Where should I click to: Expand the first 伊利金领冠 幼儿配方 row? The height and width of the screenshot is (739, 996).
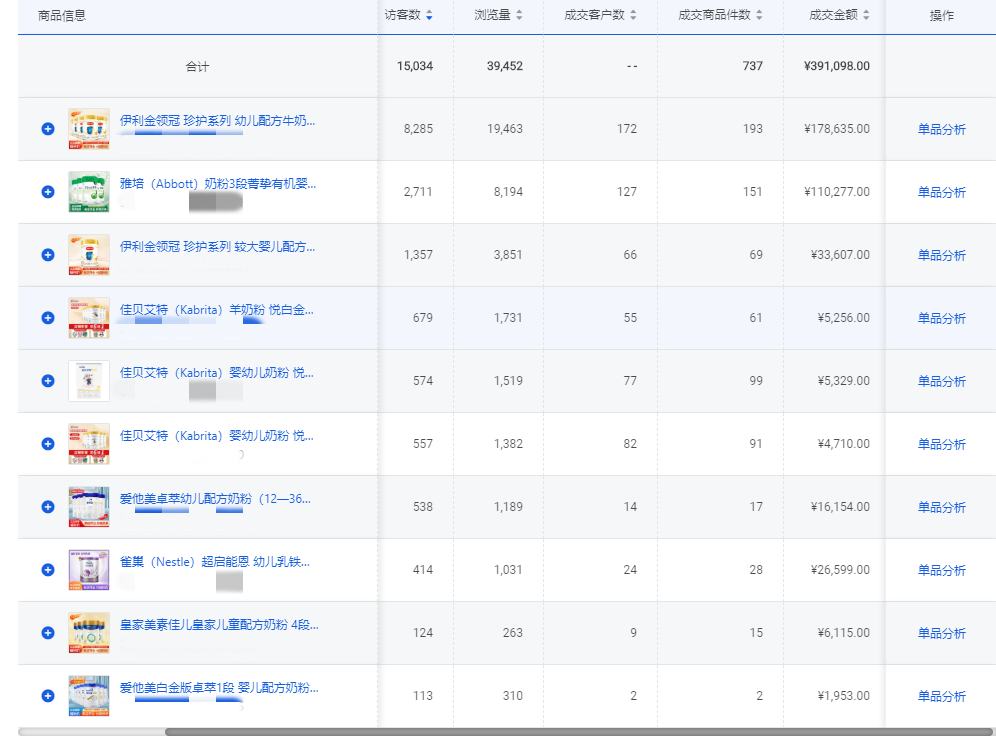pos(47,129)
